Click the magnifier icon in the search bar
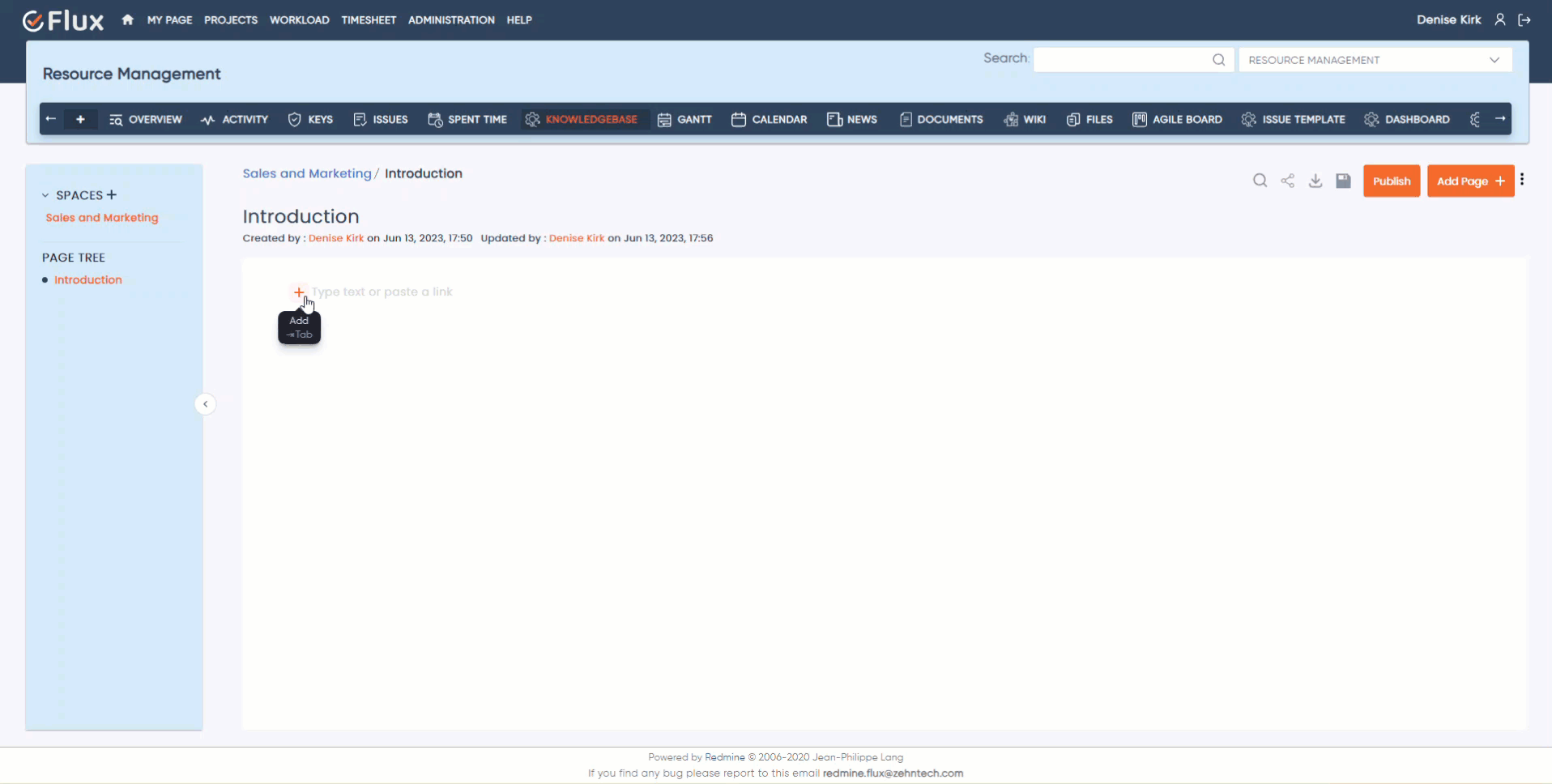The image size is (1552, 784). click(x=1219, y=59)
